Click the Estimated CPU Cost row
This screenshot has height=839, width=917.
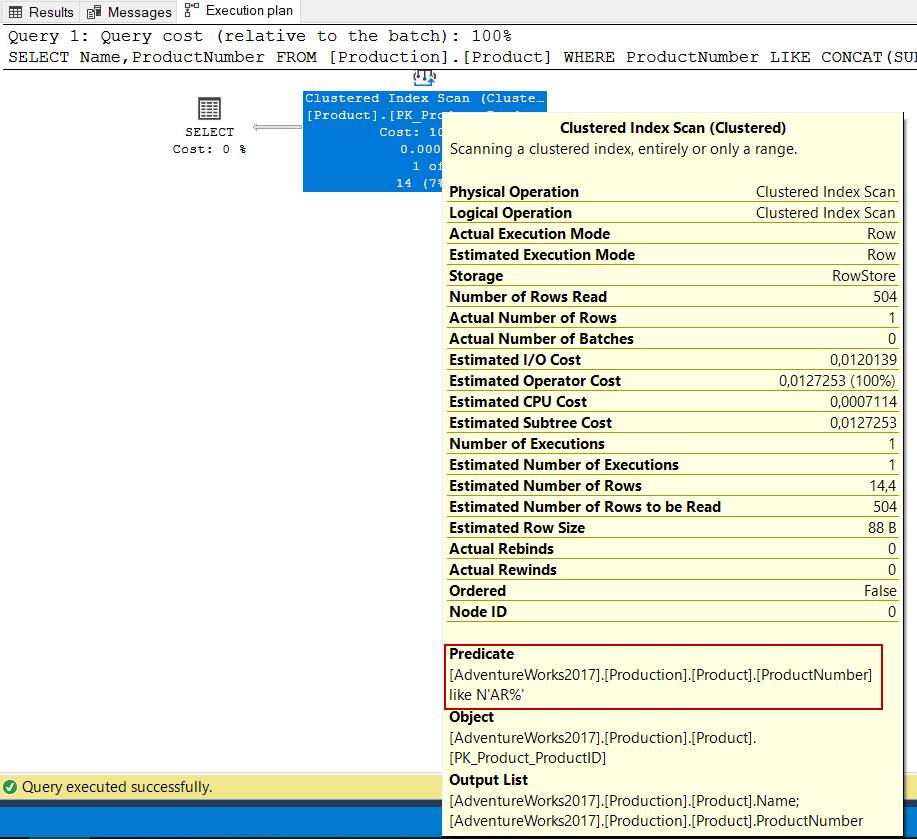pyautogui.click(x=673, y=402)
